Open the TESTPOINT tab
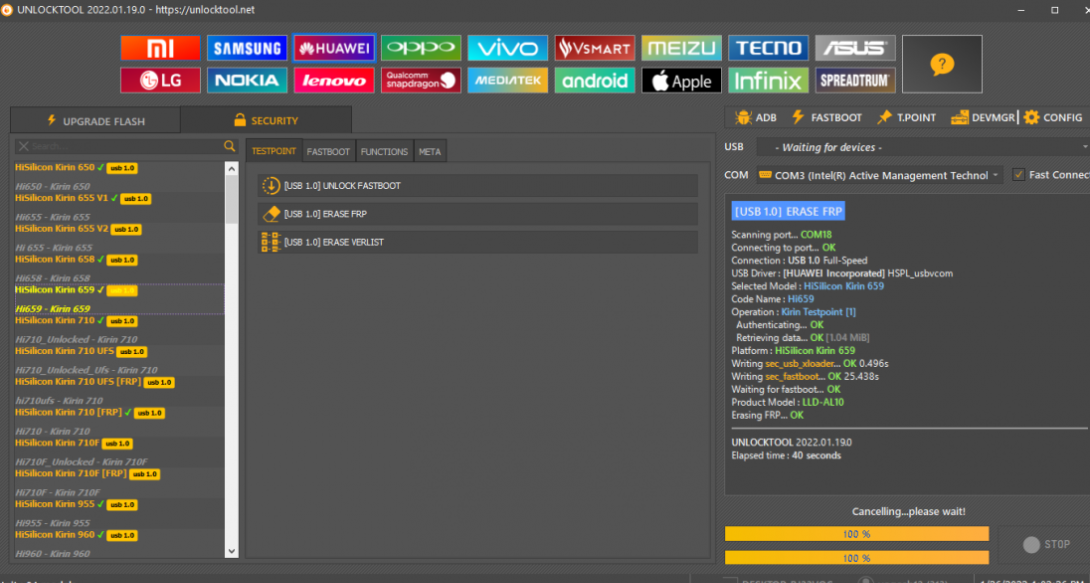1090x583 pixels. 274,151
